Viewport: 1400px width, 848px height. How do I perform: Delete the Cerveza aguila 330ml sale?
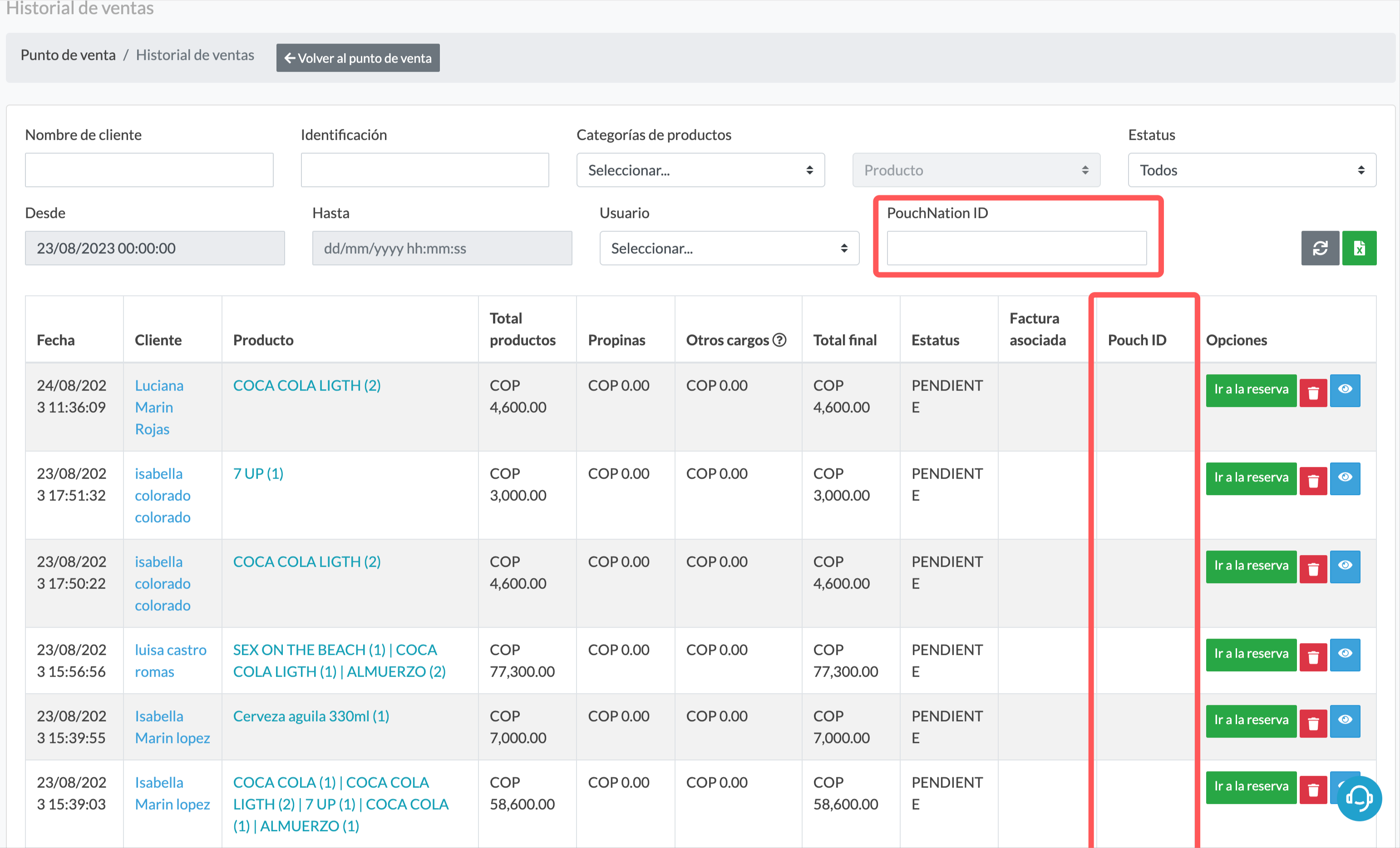click(1313, 724)
